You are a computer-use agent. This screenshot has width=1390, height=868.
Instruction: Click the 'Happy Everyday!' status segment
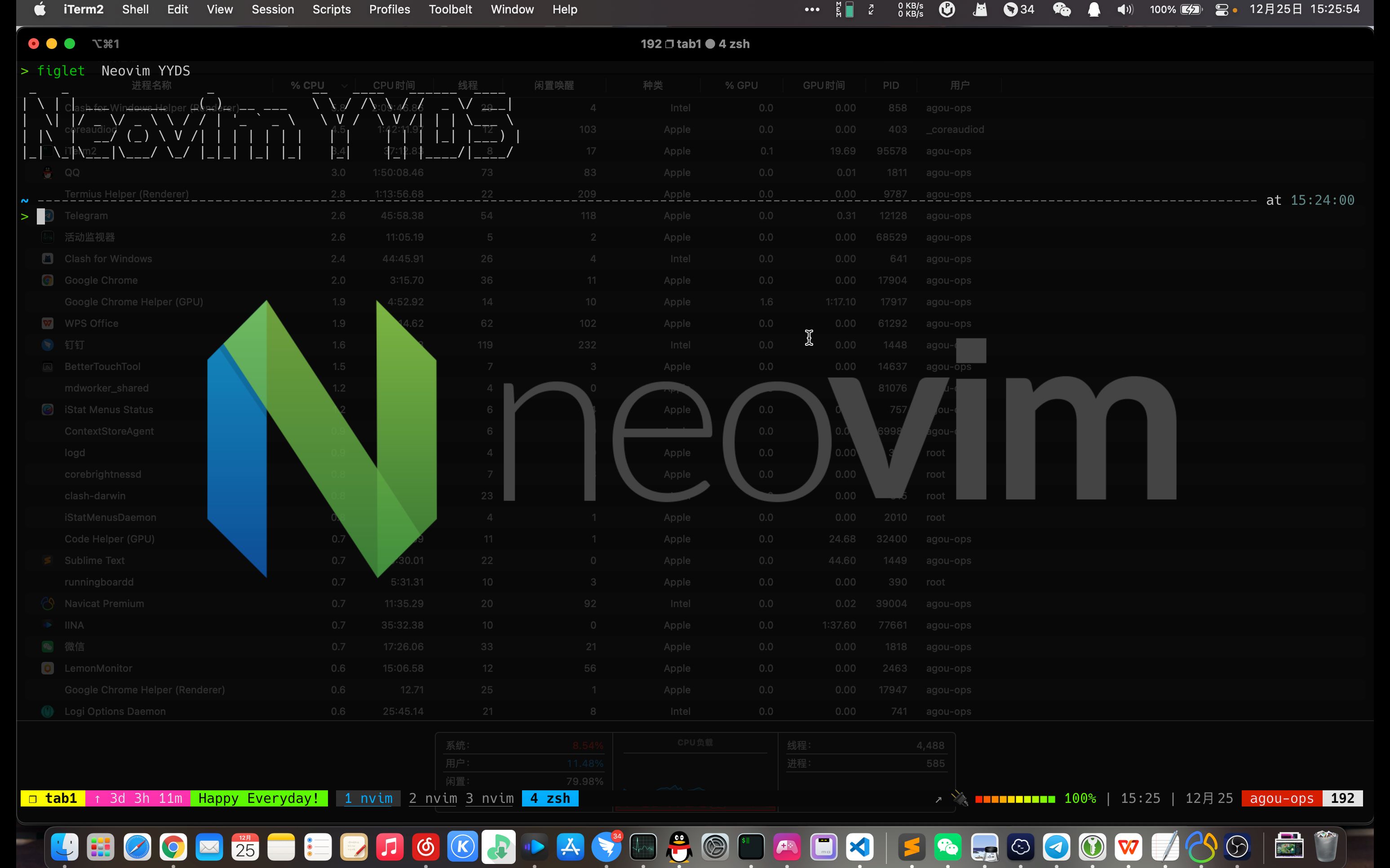coord(258,798)
